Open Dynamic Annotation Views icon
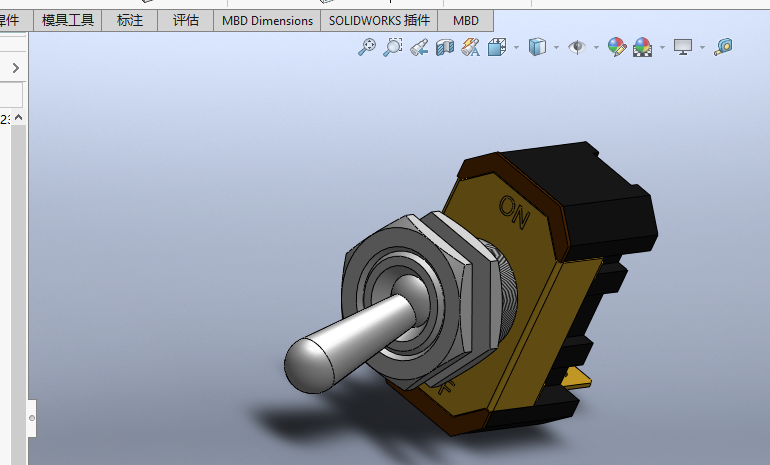Screen dimensions: 770x465 [x=470, y=48]
